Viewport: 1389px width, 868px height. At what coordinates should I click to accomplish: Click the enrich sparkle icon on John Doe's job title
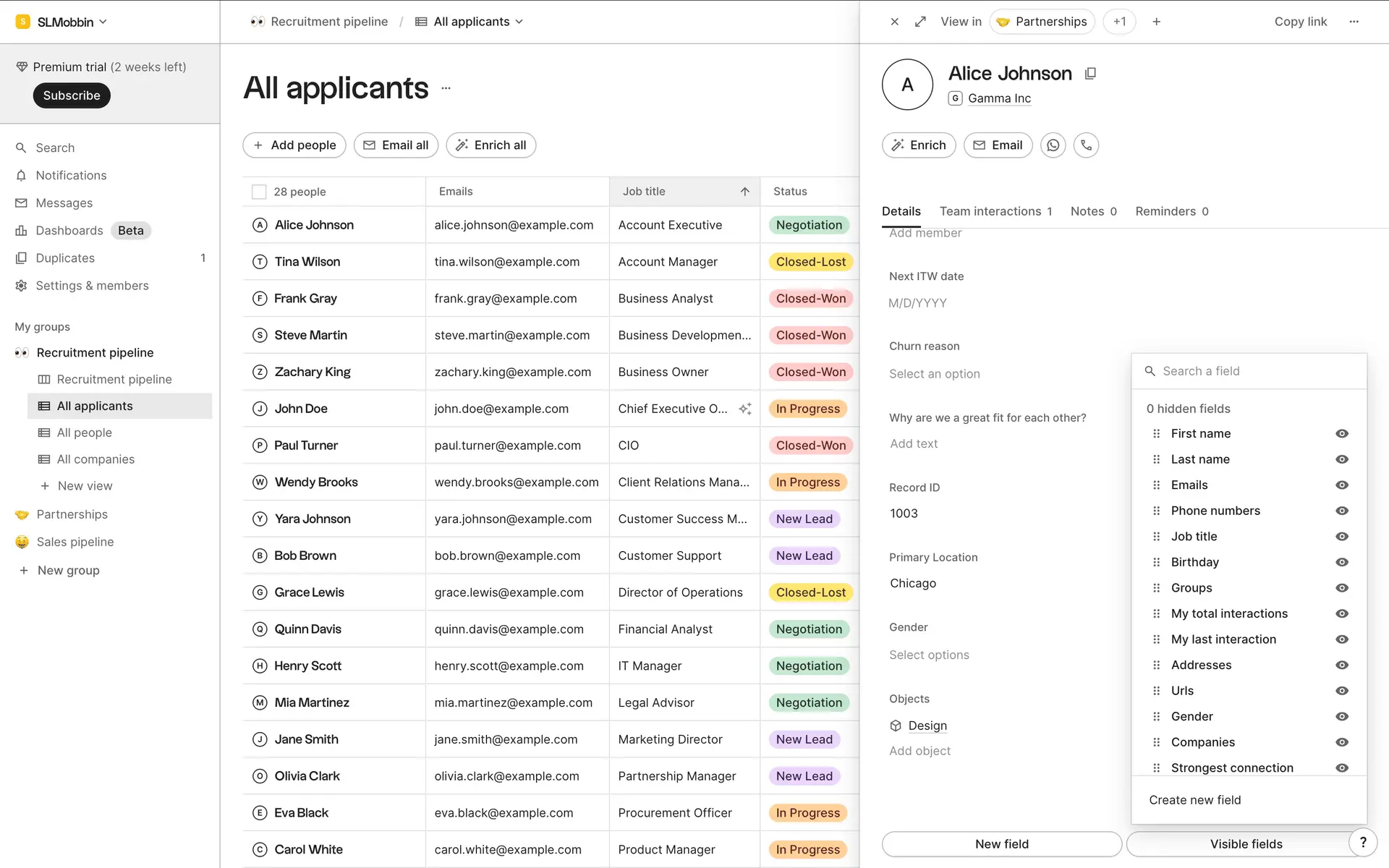[x=744, y=409]
